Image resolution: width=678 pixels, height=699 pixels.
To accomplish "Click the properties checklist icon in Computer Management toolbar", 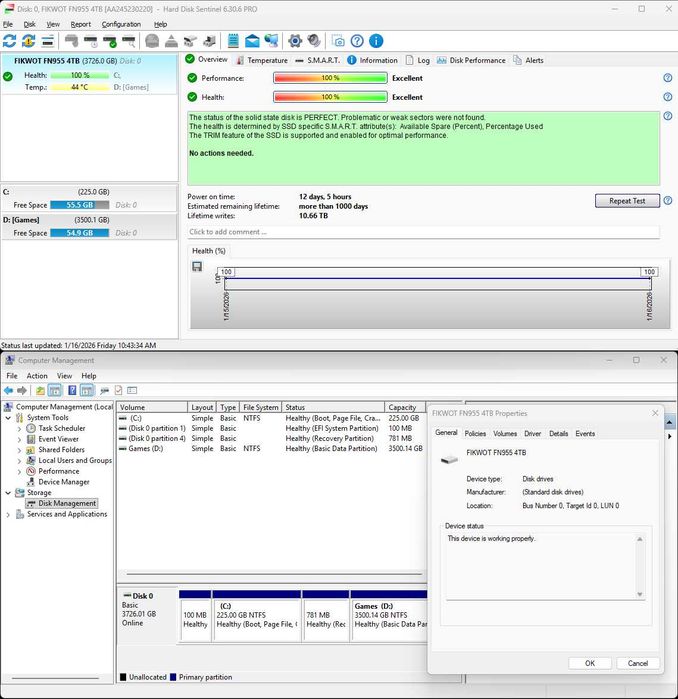I will 119,391.
